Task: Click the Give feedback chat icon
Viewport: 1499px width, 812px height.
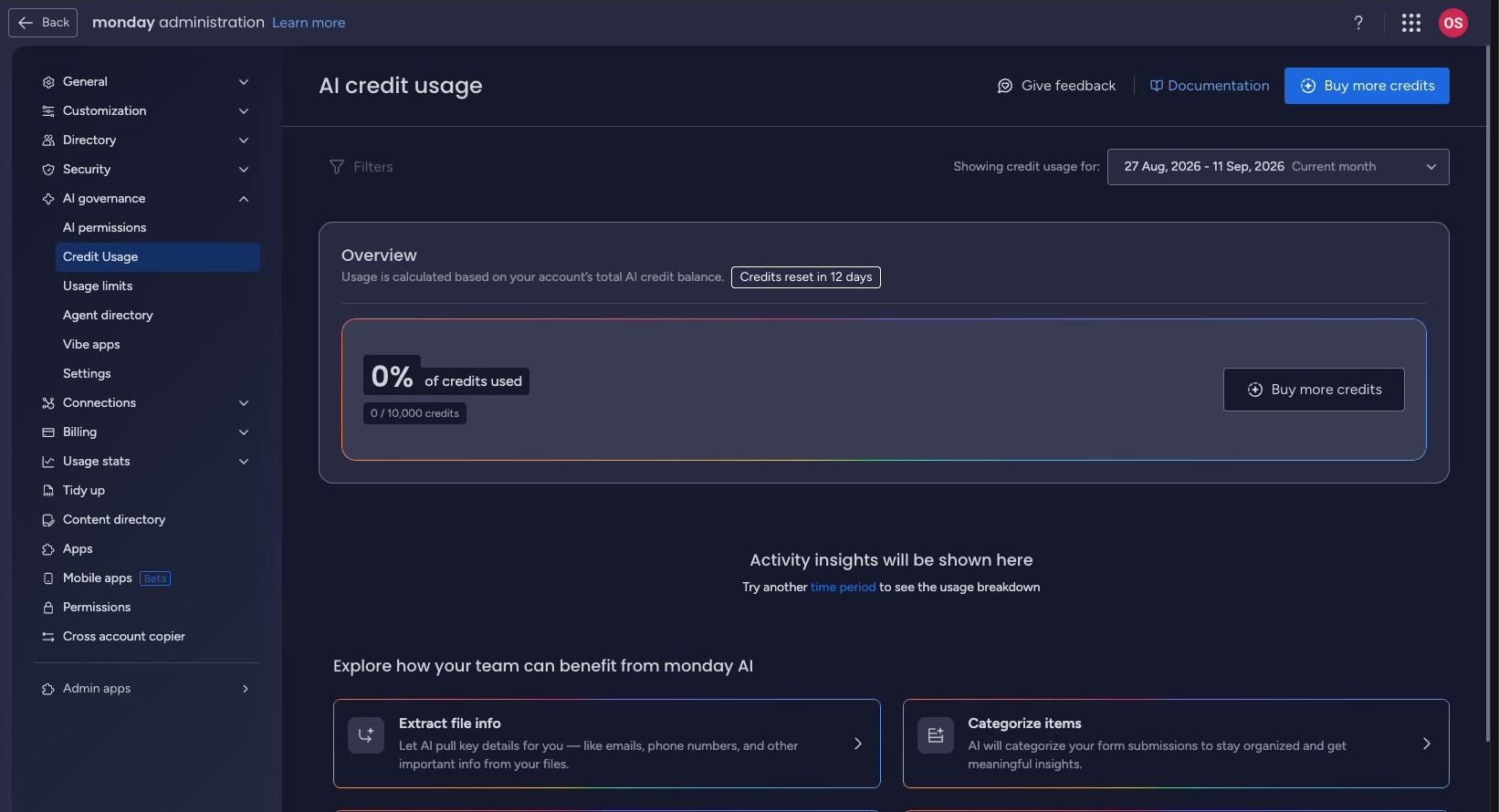Action: point(1005,86)
